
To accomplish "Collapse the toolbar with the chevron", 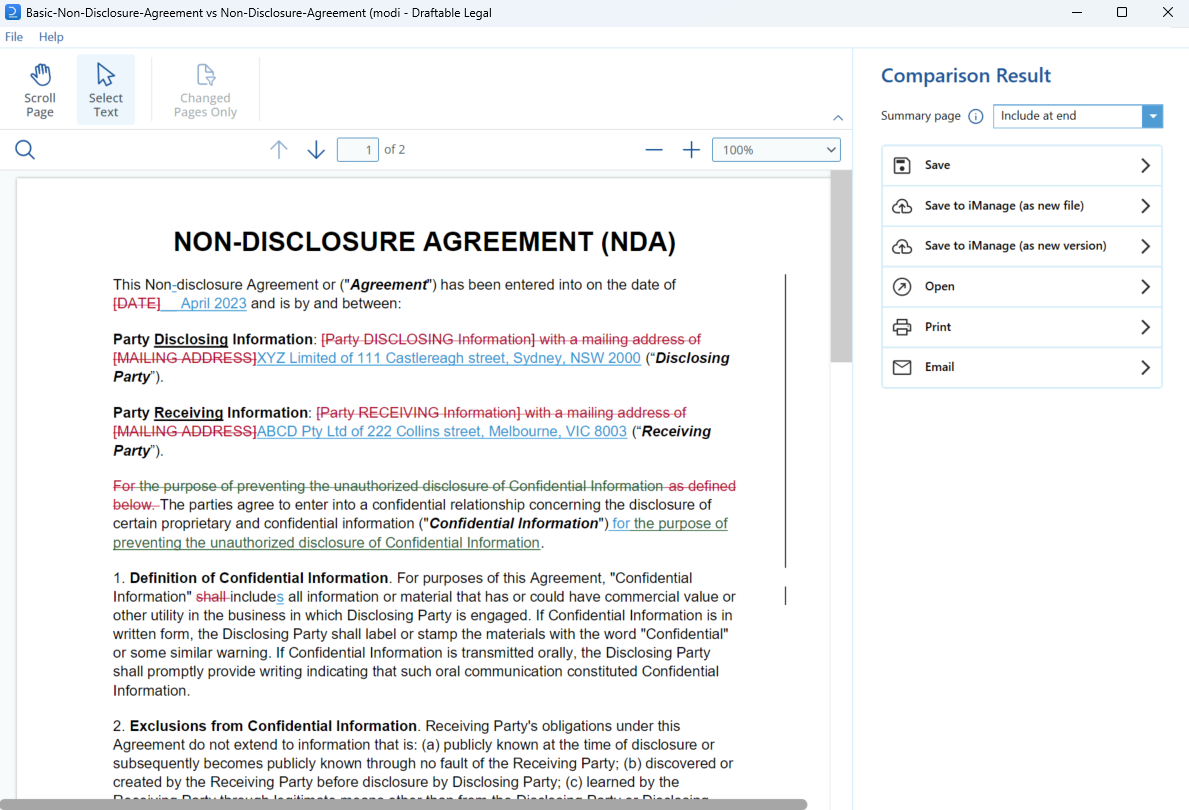I will [x=838, y=118].
